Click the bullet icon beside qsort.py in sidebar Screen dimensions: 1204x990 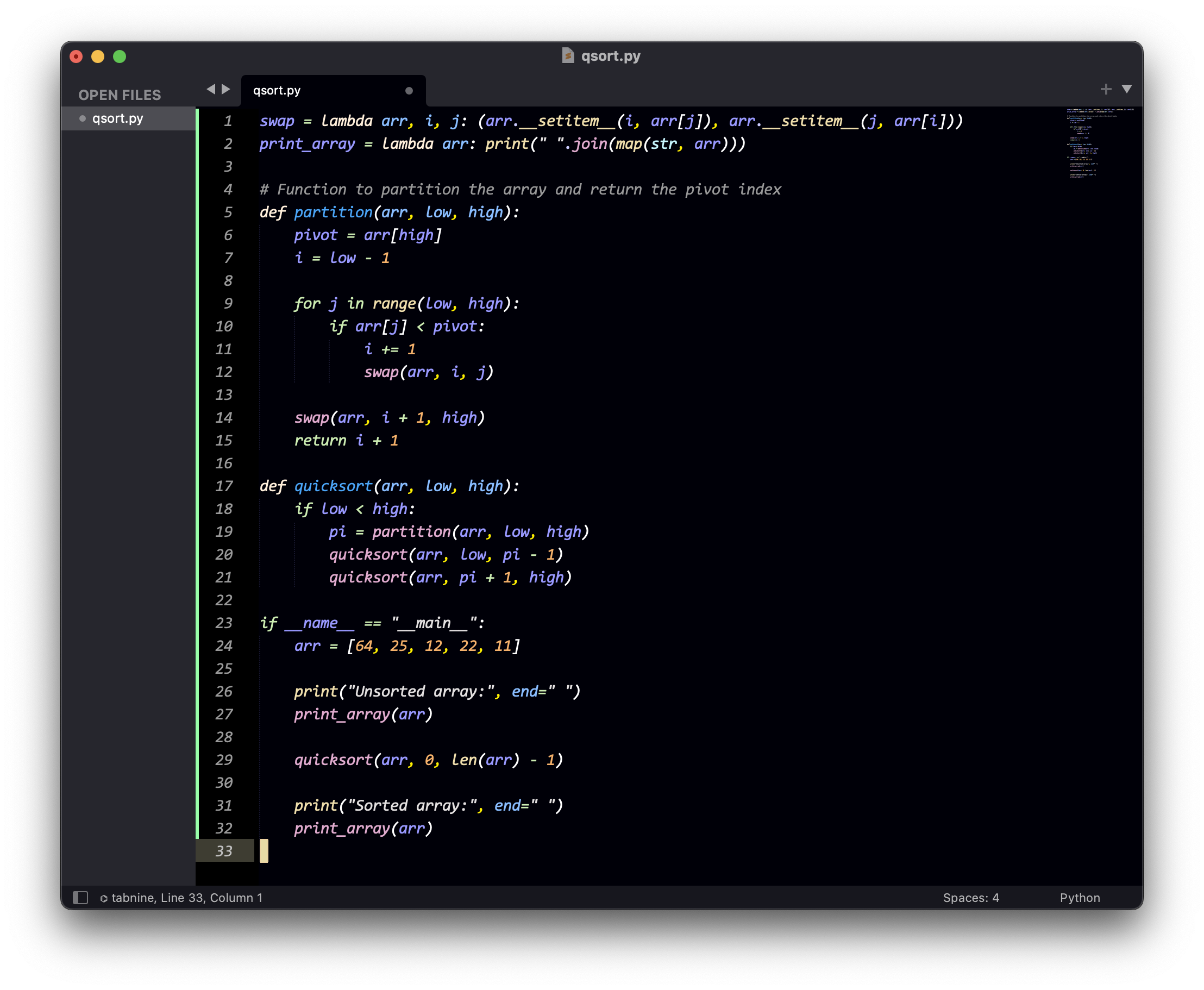[x=83, y=118]
